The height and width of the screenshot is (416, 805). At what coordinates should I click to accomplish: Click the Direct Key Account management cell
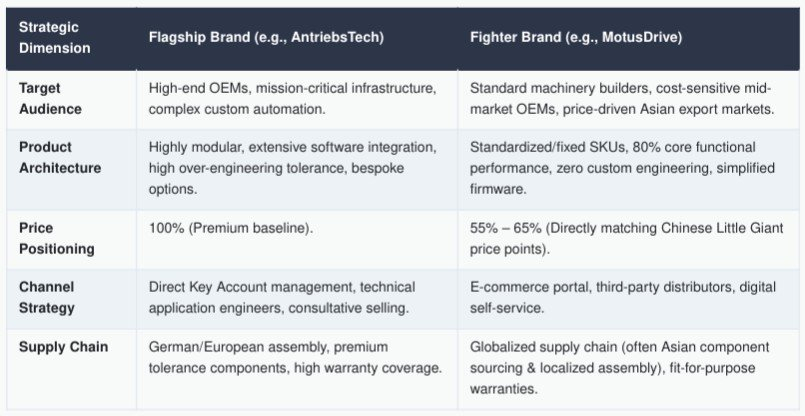pyautogui.click(x=282, y=297)
